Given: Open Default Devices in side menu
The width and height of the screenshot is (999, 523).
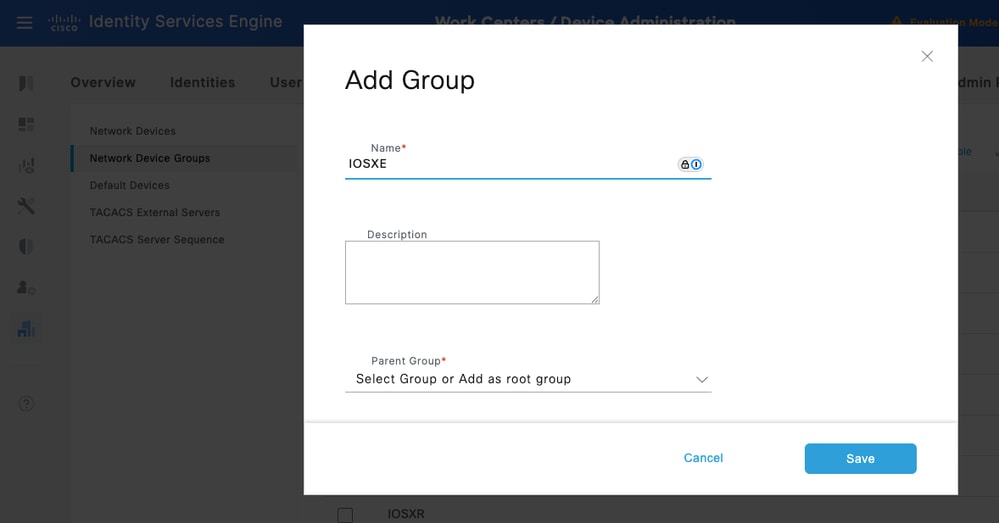Looking at the screenshot, I should point(129,185).
